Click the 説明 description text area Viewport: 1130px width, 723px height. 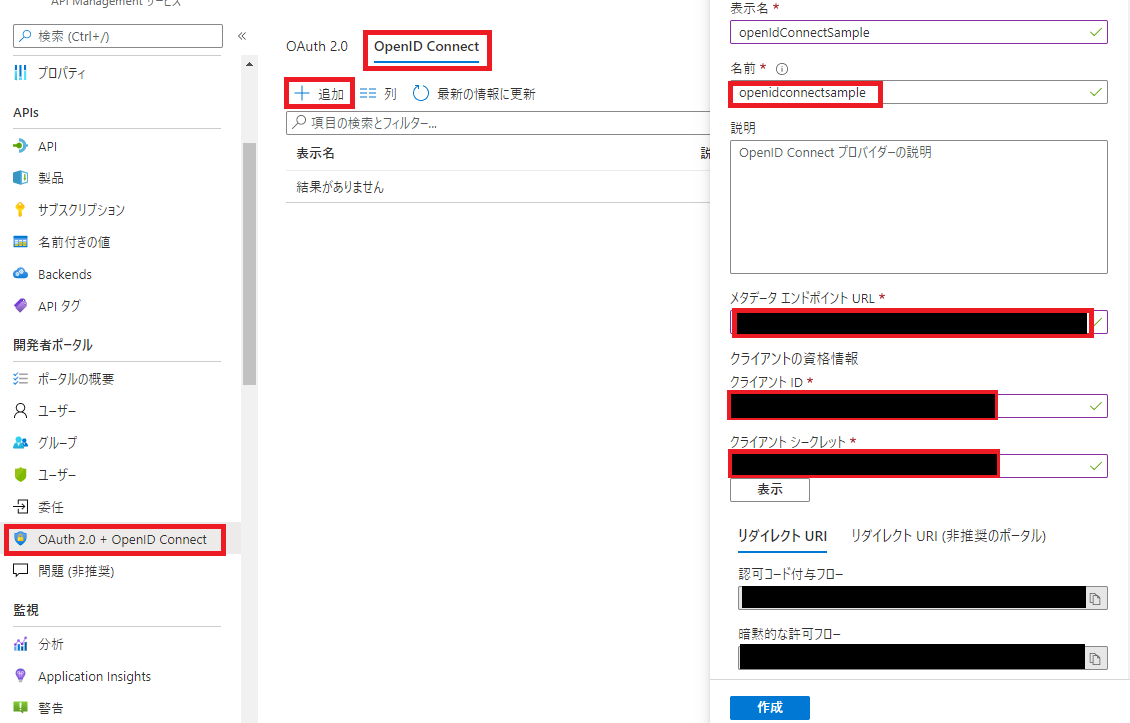(918, 207)
